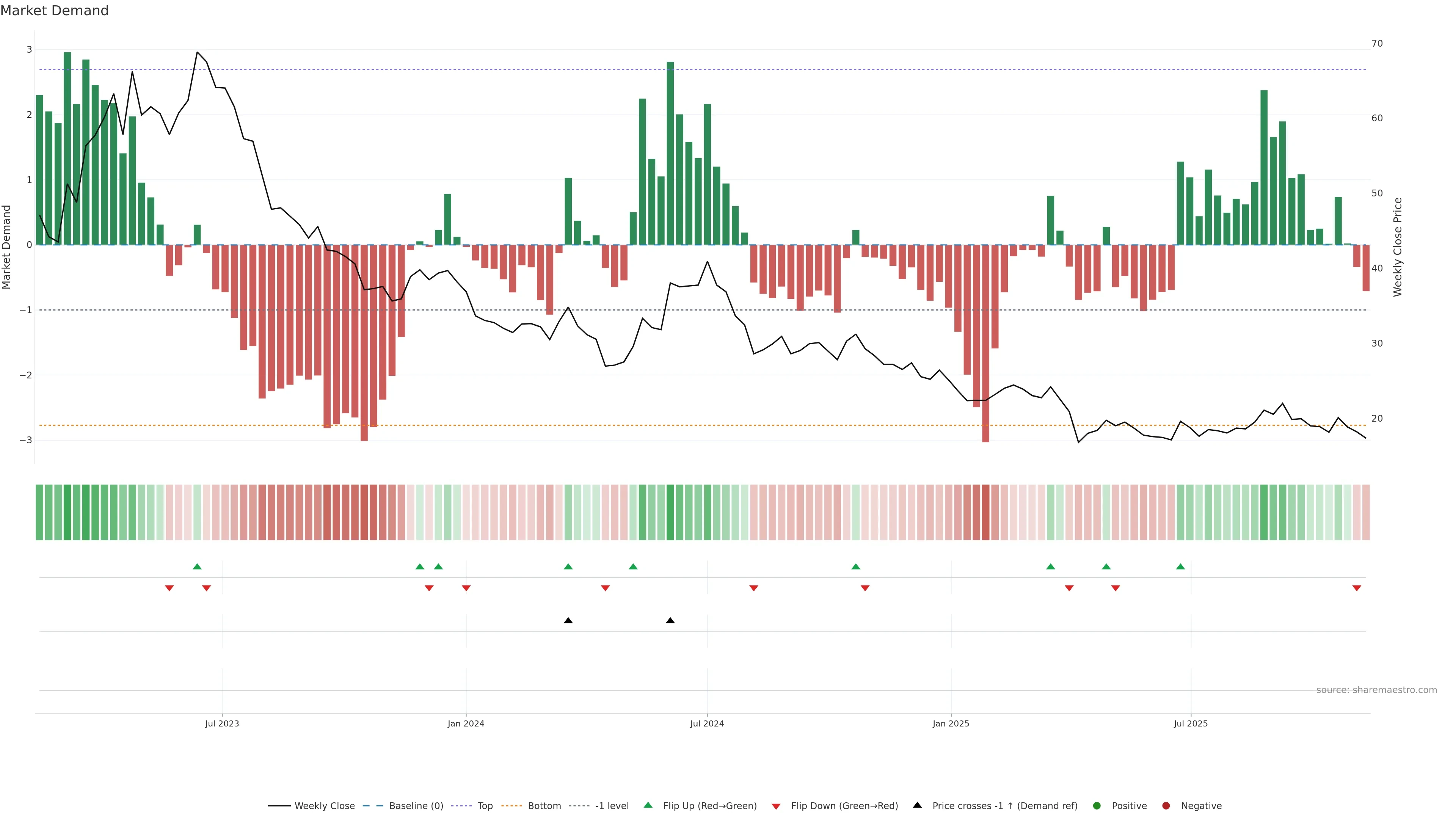
Task: Click the green Positive legend dot
Action: pyautogui.click(x=1097, y=806)
